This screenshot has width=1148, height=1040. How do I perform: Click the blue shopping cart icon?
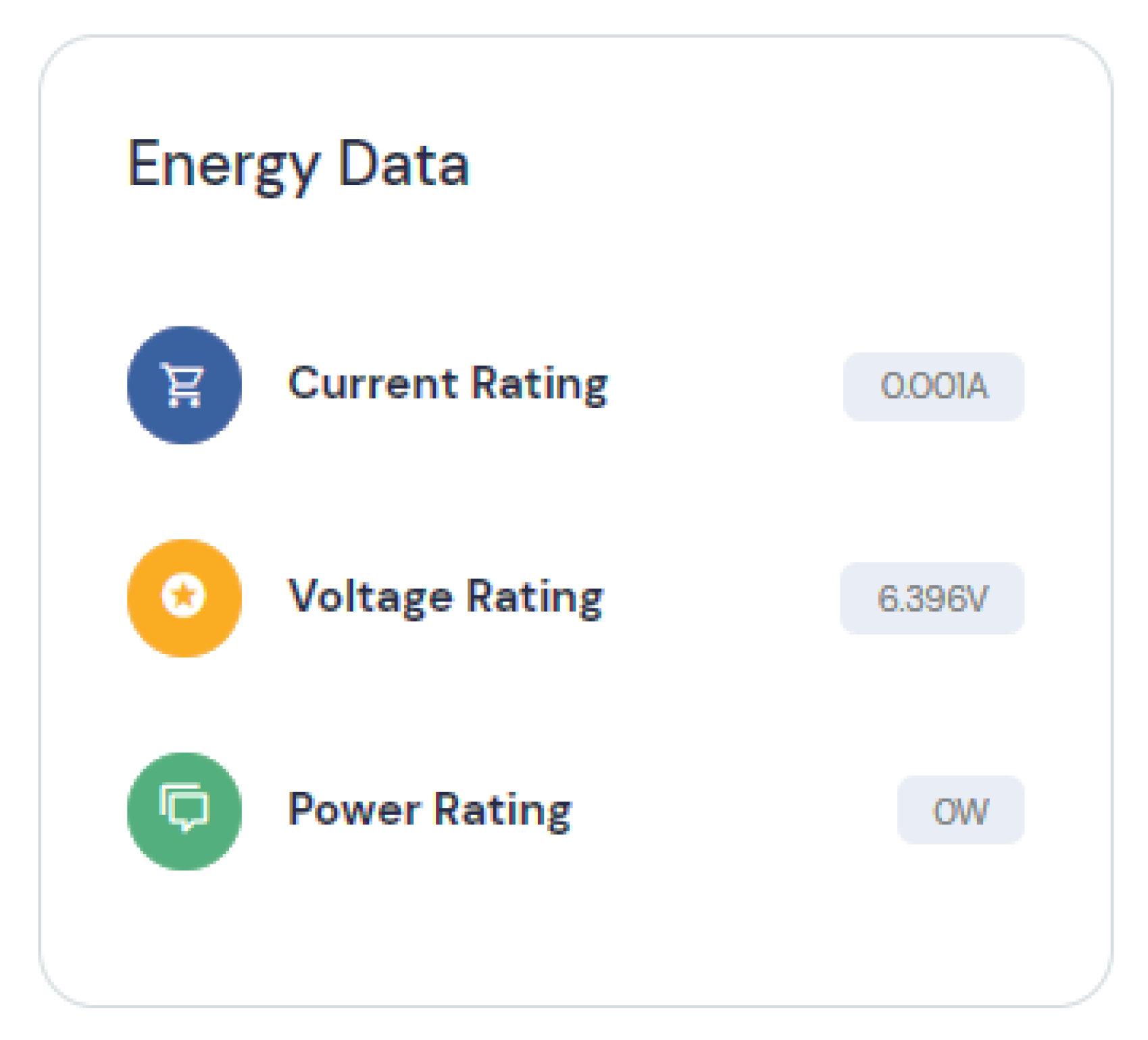pyautogui.click(x=184, y=385)
